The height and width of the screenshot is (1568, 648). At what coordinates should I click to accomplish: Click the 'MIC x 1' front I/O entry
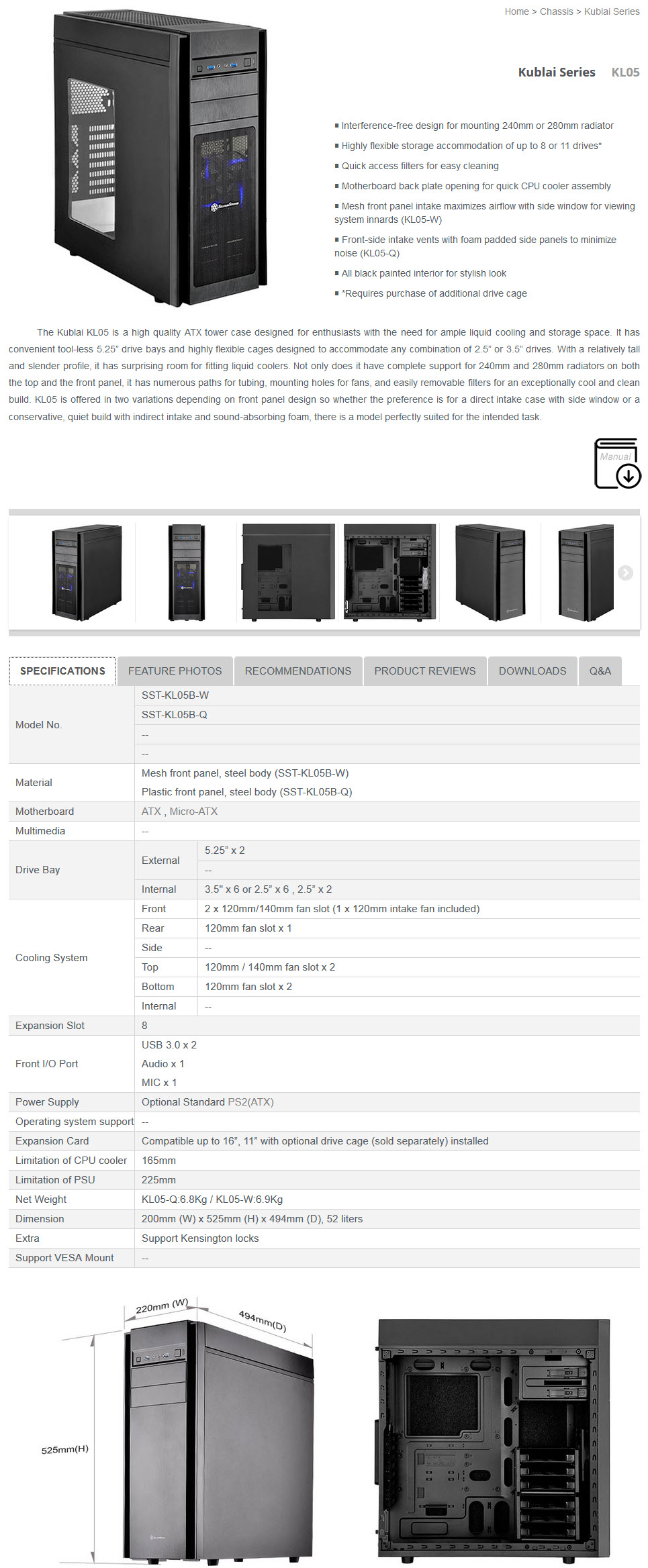tap(159, 1083)
